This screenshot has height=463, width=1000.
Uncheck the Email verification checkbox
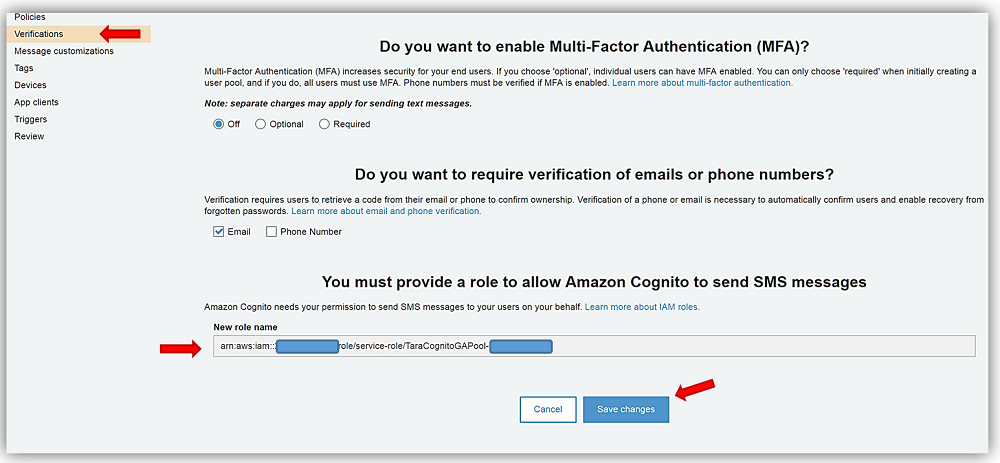[219, 232]
